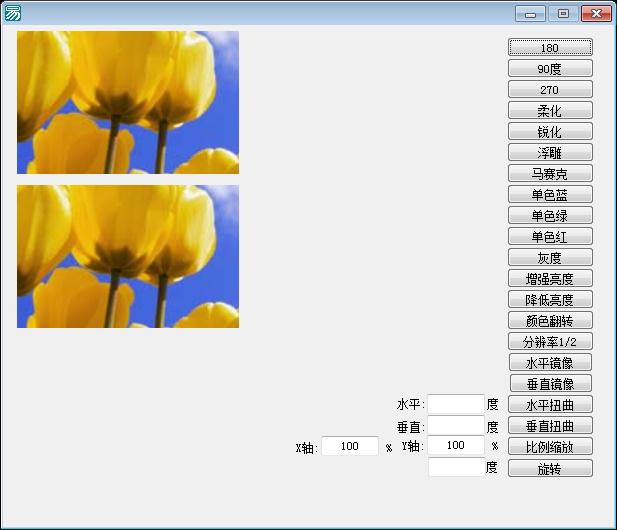Apply 垂直镜像 vertical mirror
This screenshot has width=617, height=530.
[551, 384]
